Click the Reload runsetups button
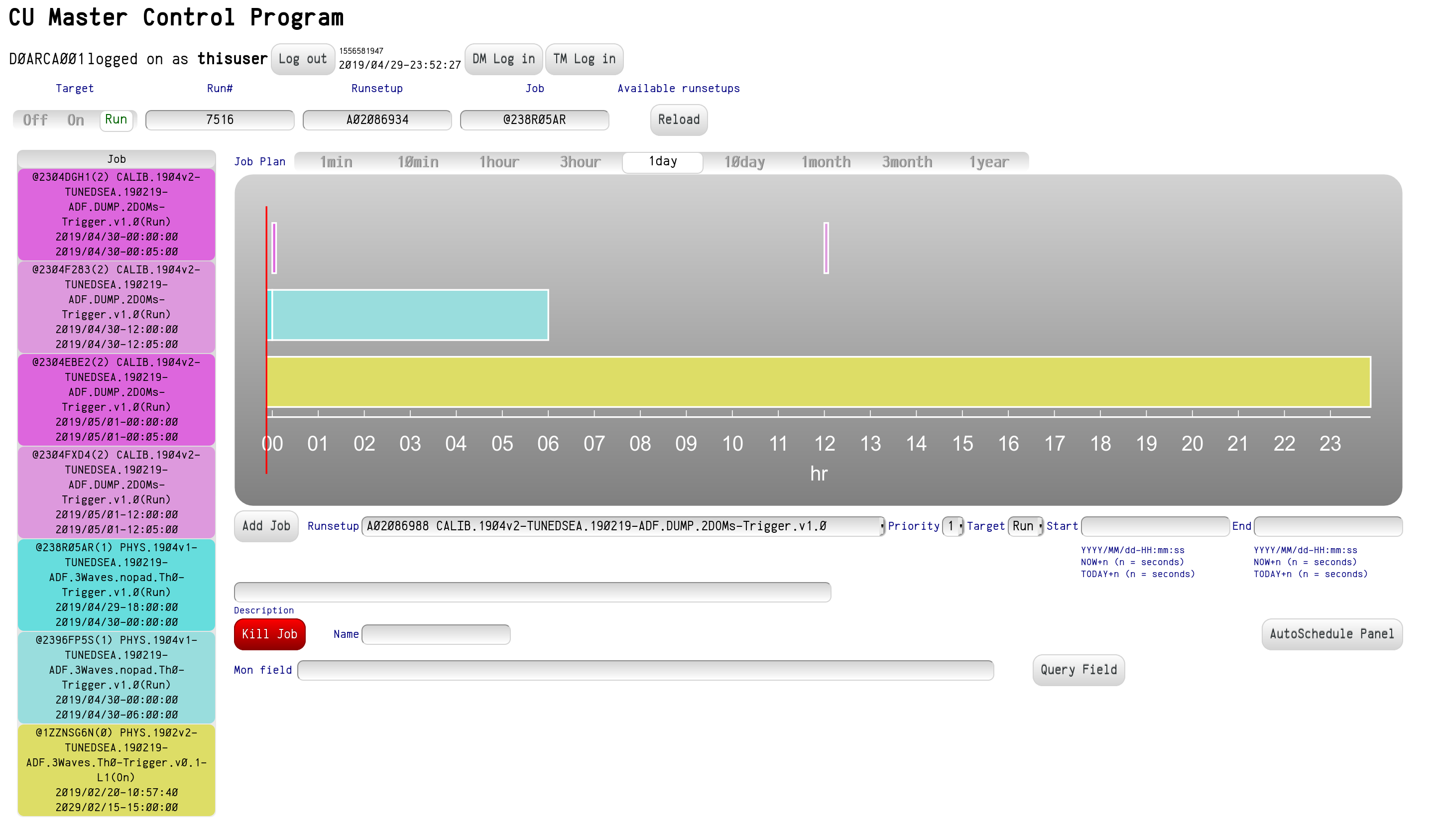 [x=679, y=120]
